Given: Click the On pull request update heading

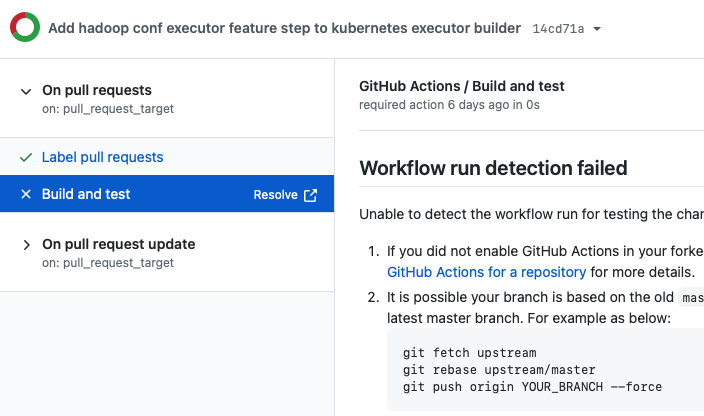Looking at the screenshot, I should (x=119, y=244).
